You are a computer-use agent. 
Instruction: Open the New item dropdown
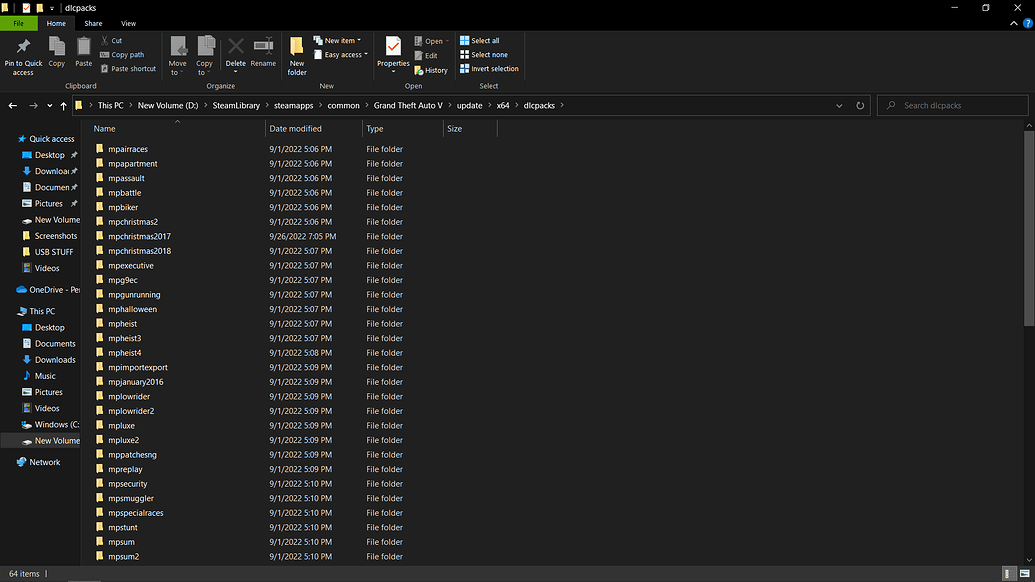coord(337,40)
